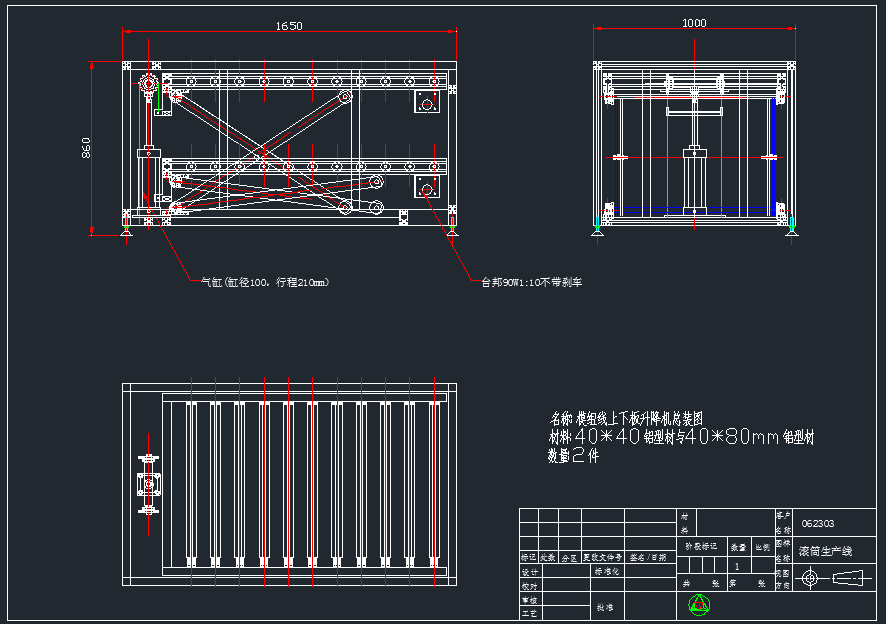Select the 1000 dimension text above side view
Image resolution: width=886 pixels, height=624 pixels.
(694, 23)
